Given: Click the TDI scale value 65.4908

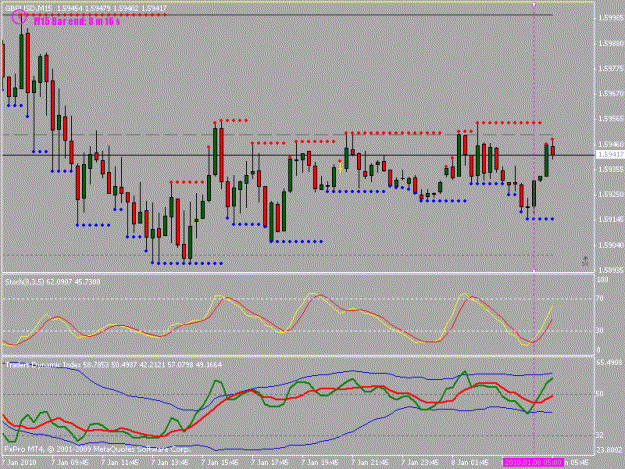Looking at the screenshot, I should [x=609, y=363].
